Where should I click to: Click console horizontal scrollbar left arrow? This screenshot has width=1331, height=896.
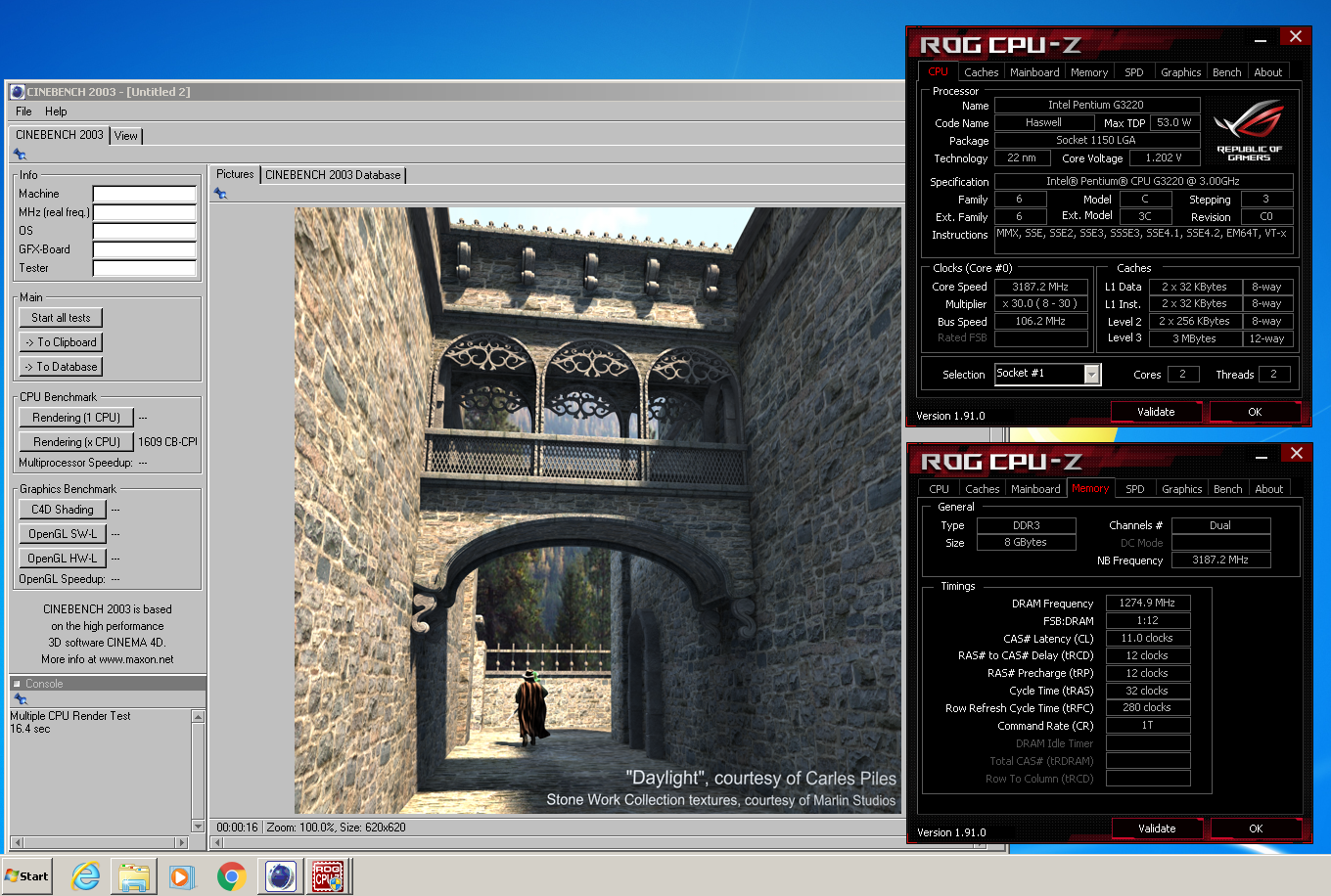click(x=17, y=842)
